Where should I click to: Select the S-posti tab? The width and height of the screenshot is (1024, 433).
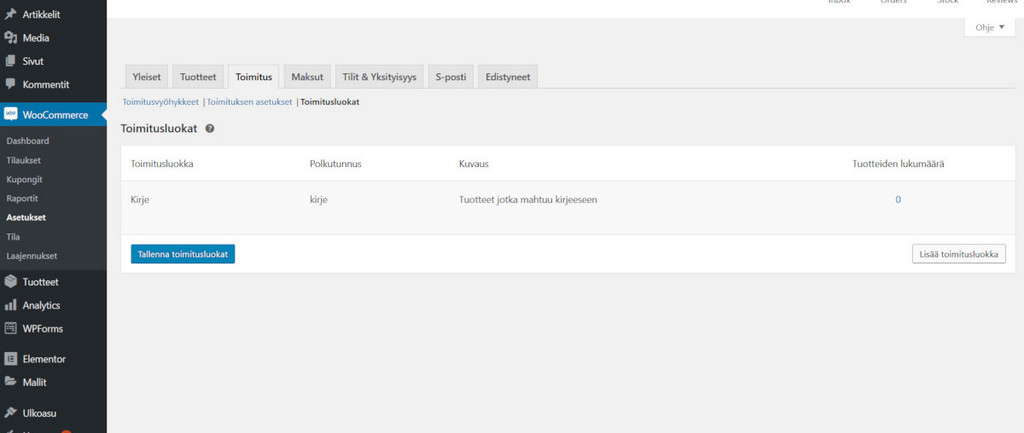[x=452, y=77]
